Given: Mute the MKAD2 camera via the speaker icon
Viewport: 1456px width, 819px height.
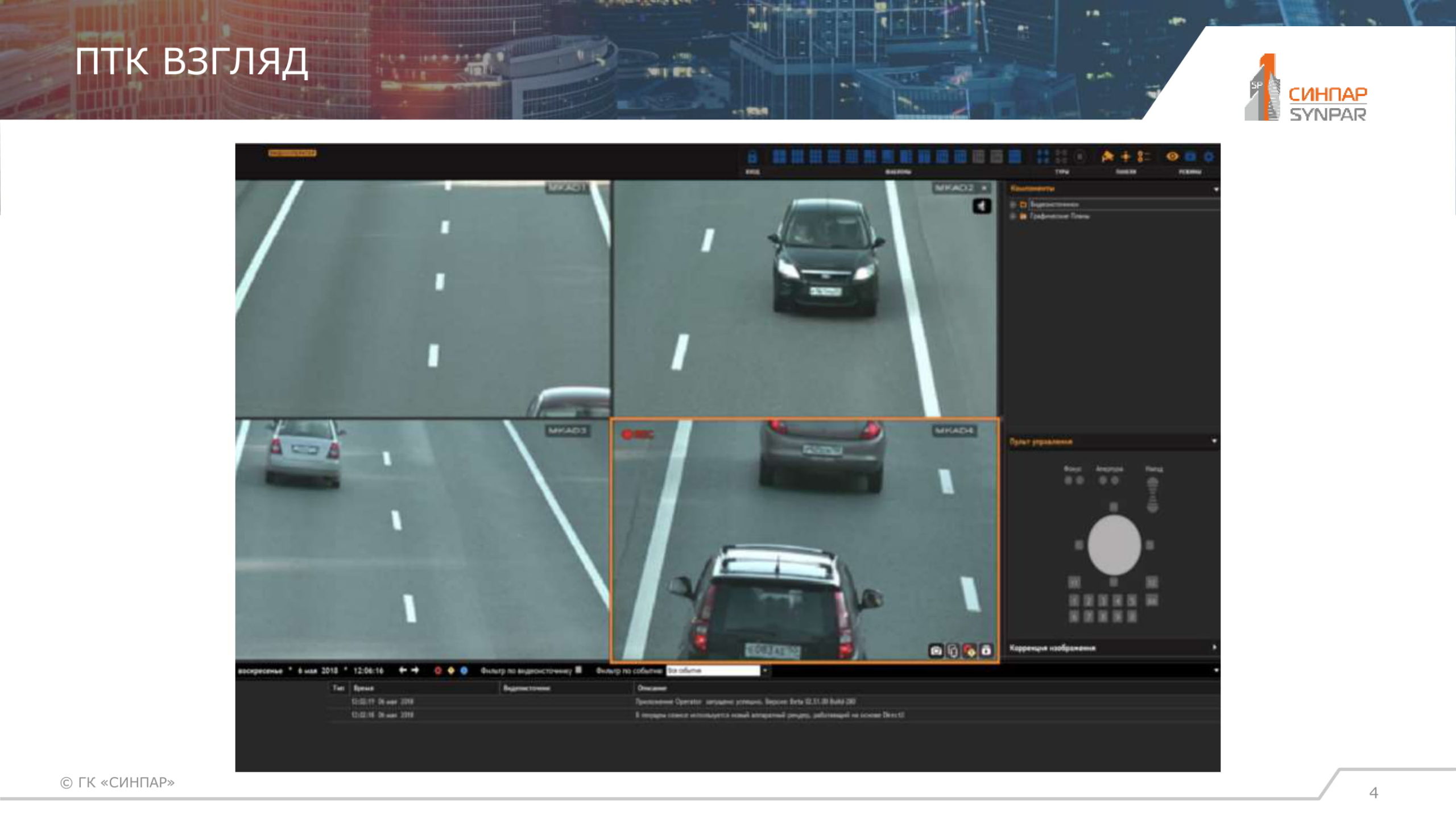Looking at the screenshot, I should tap(982, 206).
